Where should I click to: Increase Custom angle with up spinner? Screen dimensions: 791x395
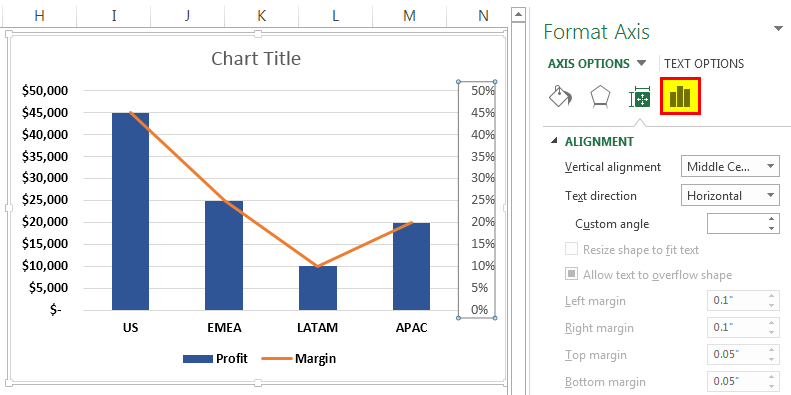coord(771,218)
